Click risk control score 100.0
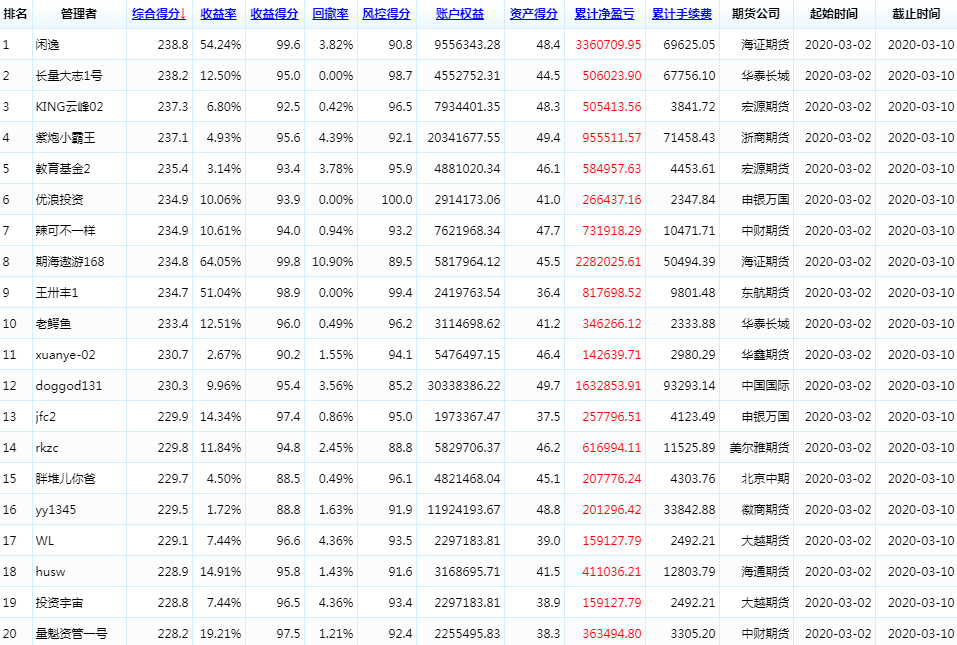Screen dimensions: 957x645 pos(397,200)
